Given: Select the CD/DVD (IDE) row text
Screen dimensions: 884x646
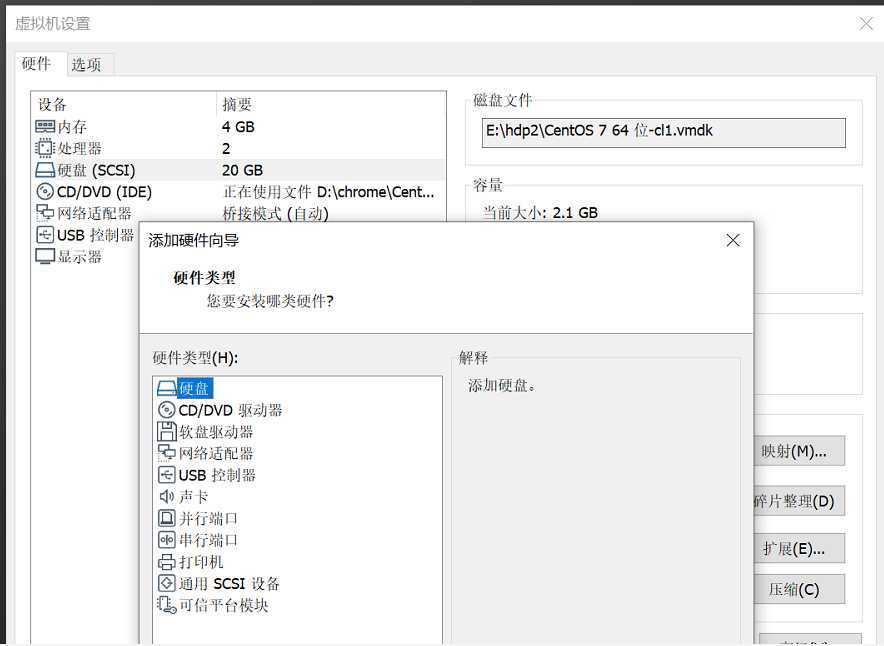Looking at the screenshot, I should click(104, 192).
